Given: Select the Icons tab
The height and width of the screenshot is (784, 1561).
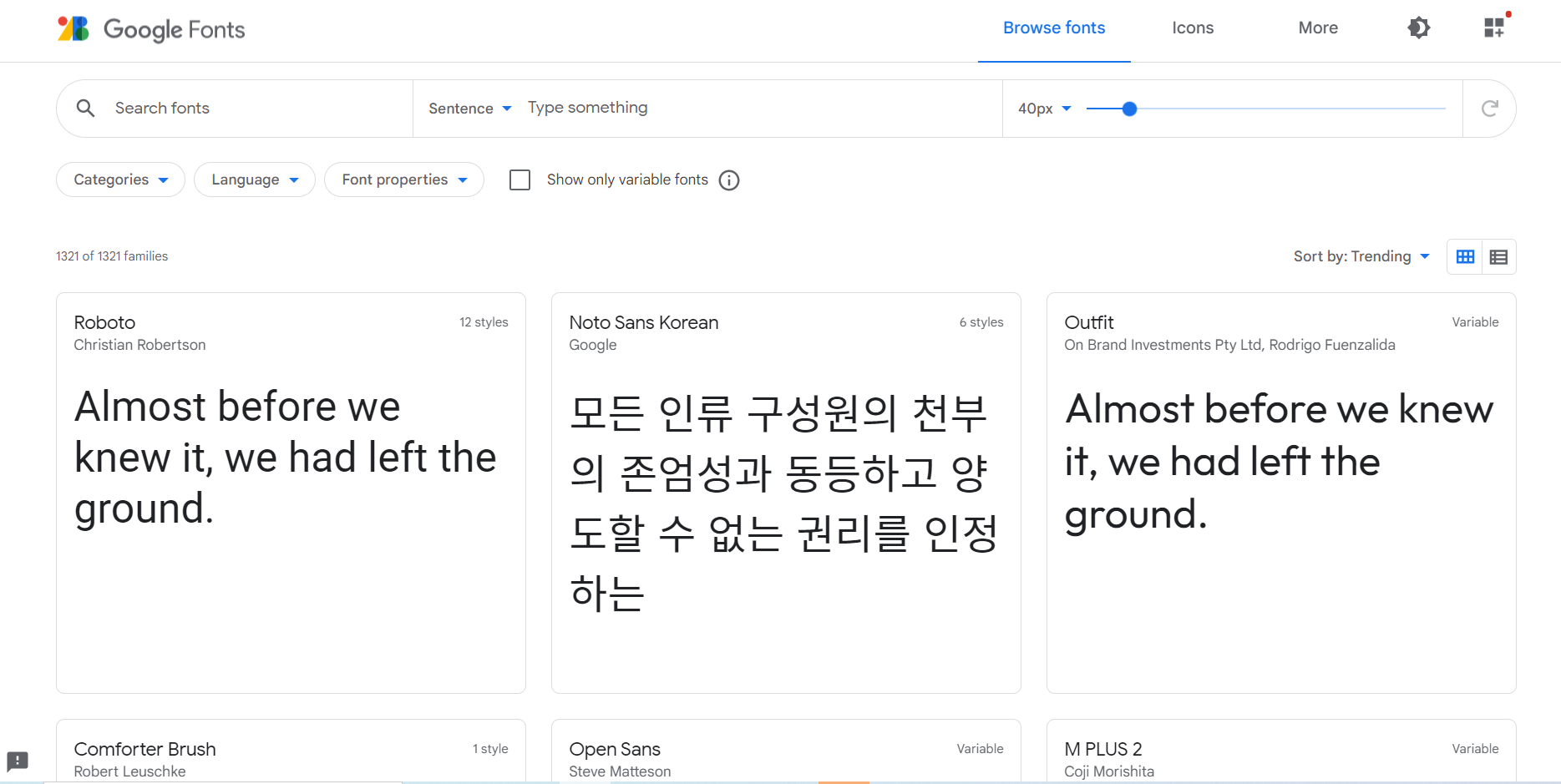Looking at the screenshot, I should tap(1193, 28).
